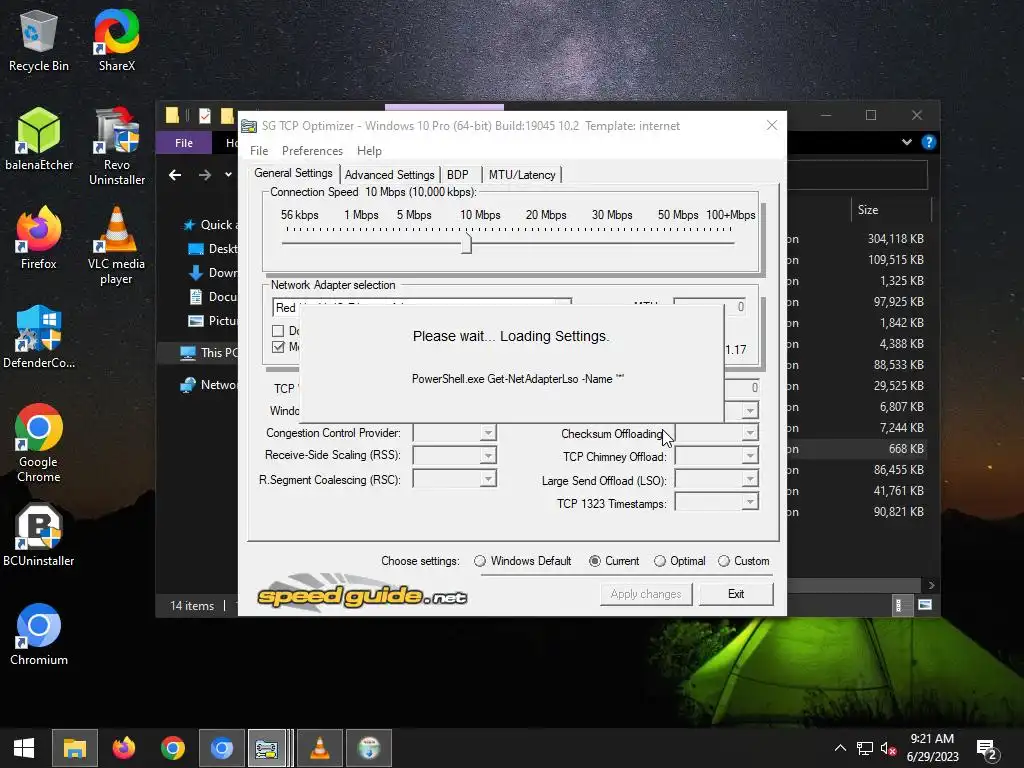Click the muted volume tray icon
The width and height of the screenshot is (1024, 768).
888,748
